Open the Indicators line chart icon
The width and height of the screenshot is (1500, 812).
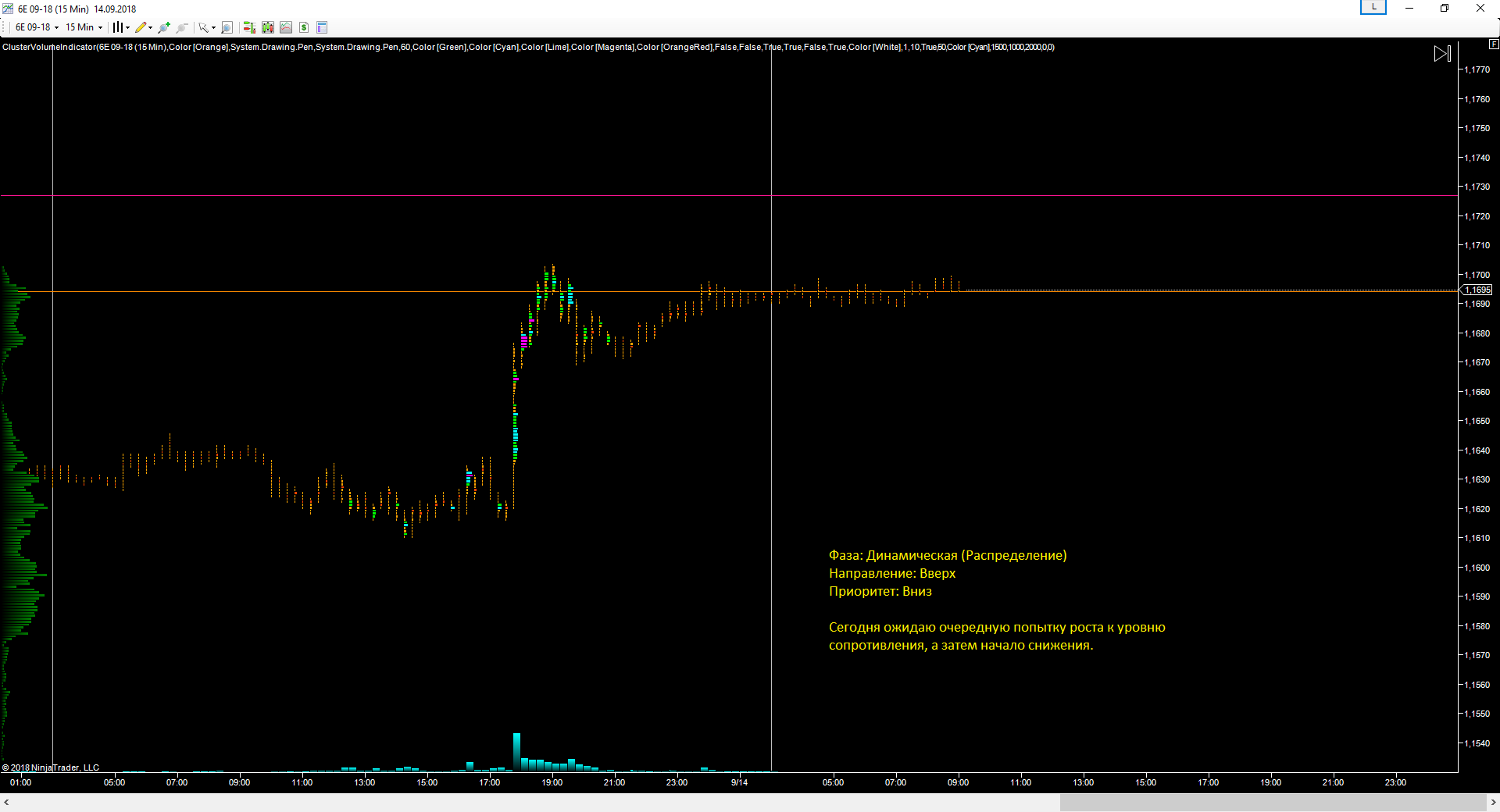286,27
